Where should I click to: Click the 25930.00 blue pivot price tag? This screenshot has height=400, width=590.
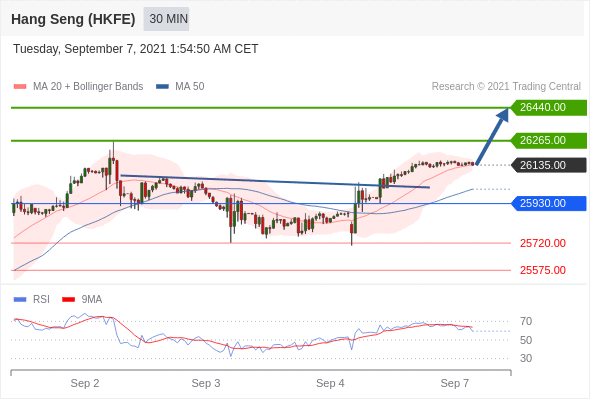pos(548,204)
